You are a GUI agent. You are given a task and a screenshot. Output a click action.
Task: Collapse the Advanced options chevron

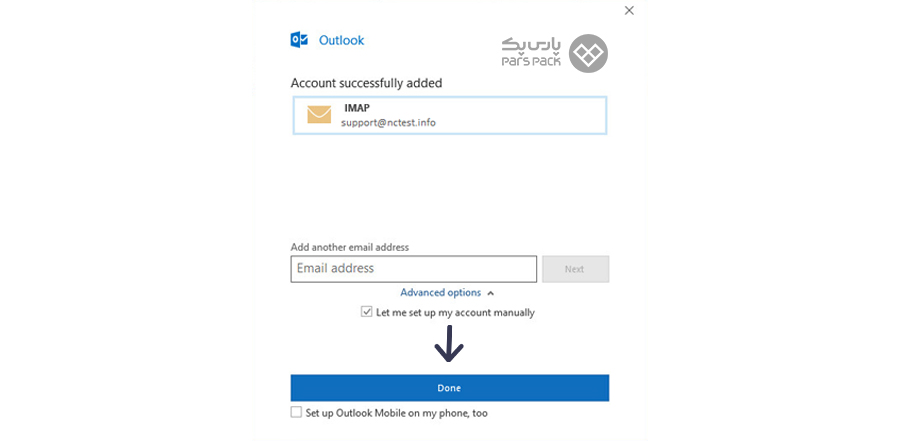coord(490,293)
